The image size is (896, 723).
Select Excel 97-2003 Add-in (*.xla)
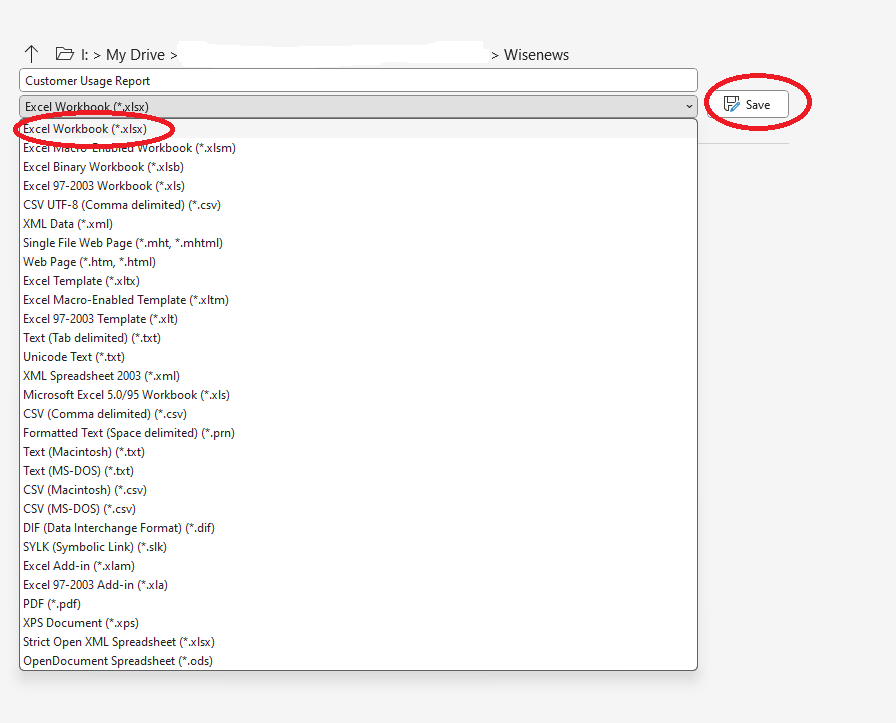point(358,584)
